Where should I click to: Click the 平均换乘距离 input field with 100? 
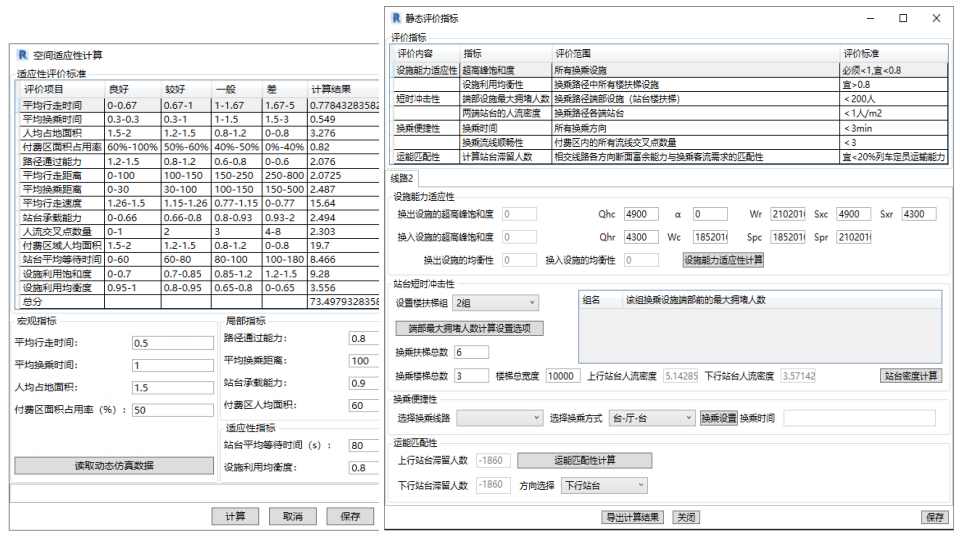pyautogui.click(x=364, y=361)
